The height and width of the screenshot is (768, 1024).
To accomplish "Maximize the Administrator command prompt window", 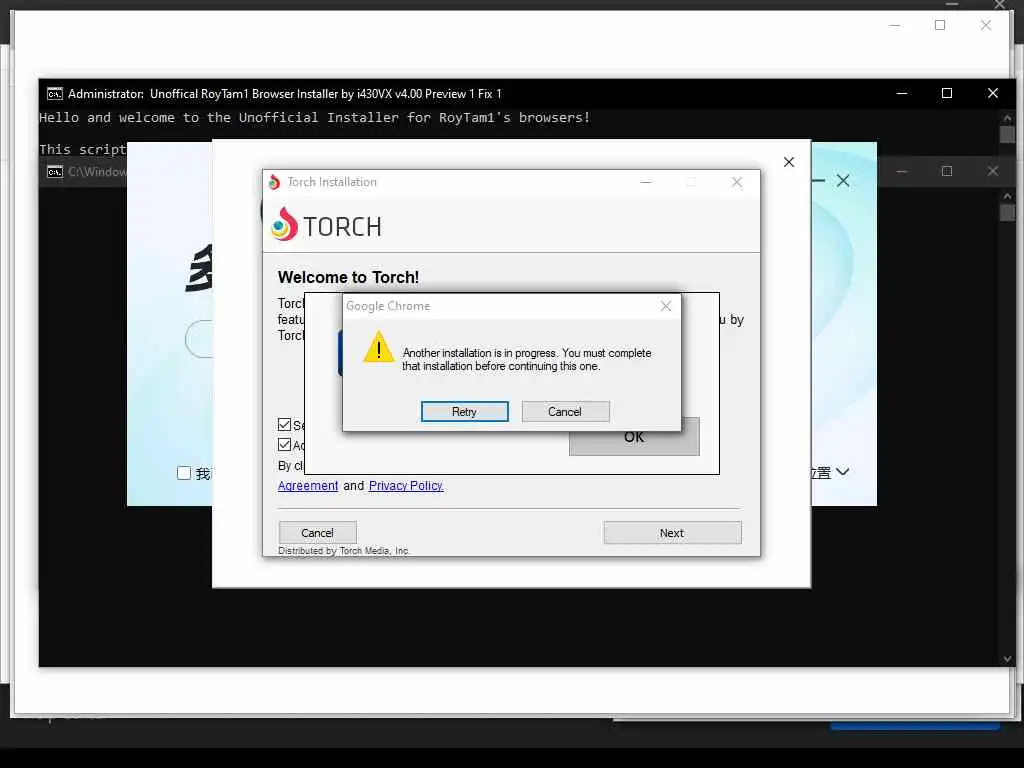I will [x=947, y=93].
